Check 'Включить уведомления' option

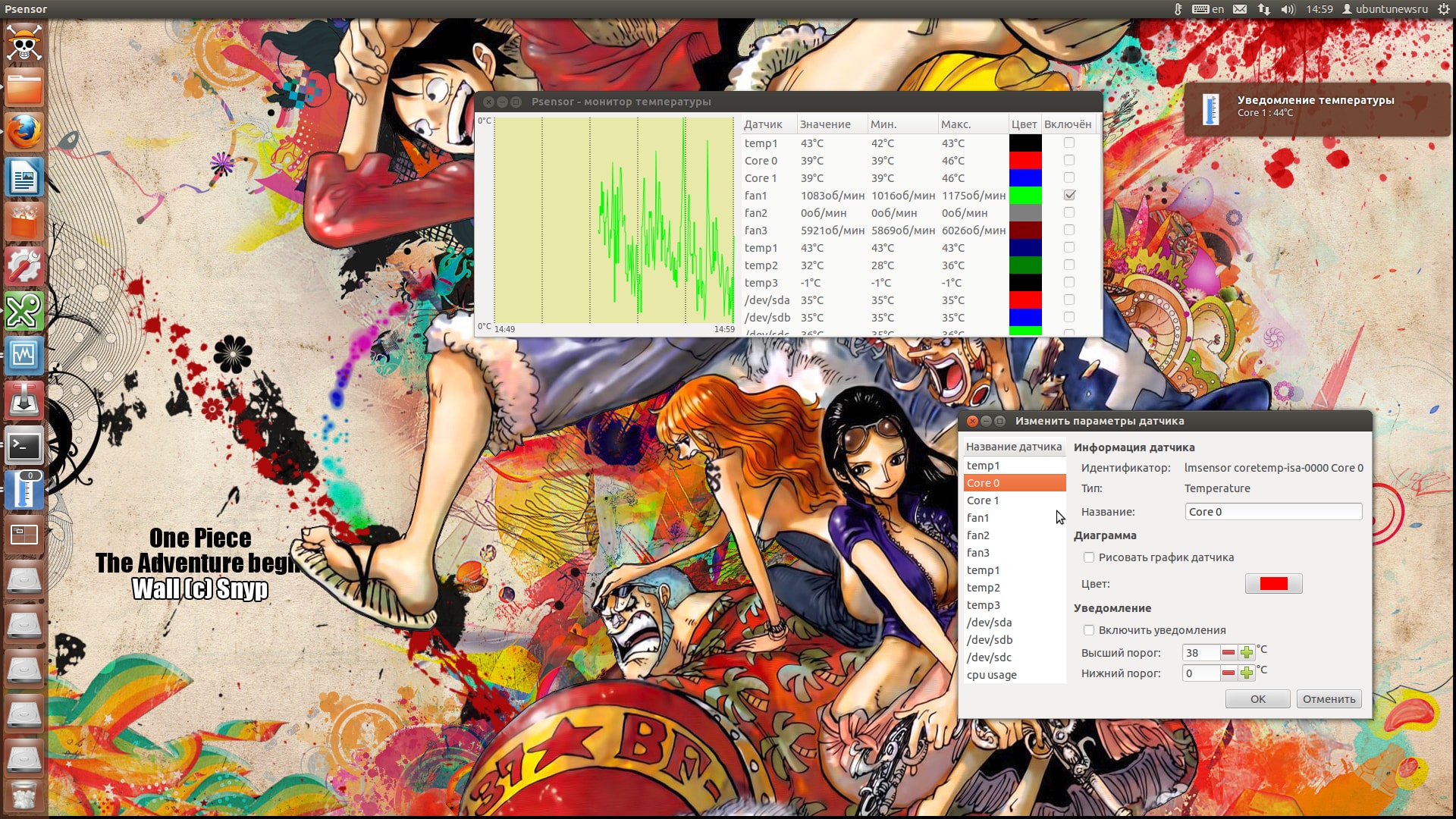coord(1089,630)
